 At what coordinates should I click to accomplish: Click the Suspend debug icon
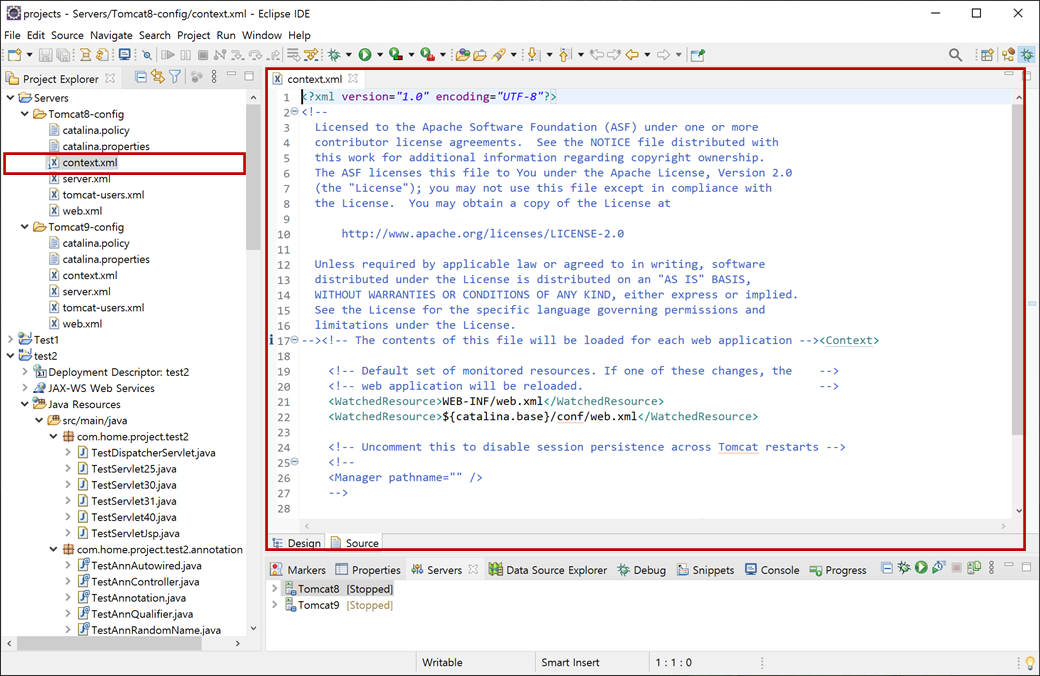(186, 55)
